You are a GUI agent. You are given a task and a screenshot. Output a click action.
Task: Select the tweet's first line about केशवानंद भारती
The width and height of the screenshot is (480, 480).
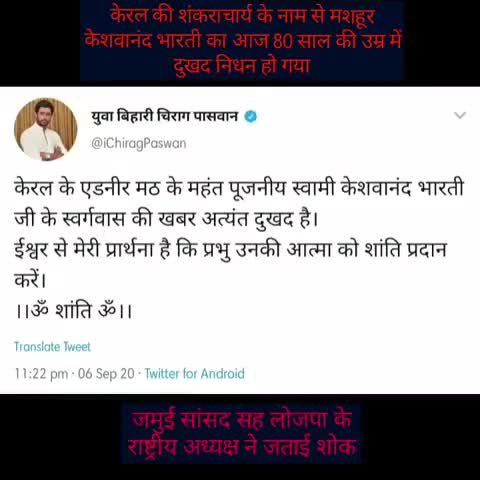coord(239,188)
